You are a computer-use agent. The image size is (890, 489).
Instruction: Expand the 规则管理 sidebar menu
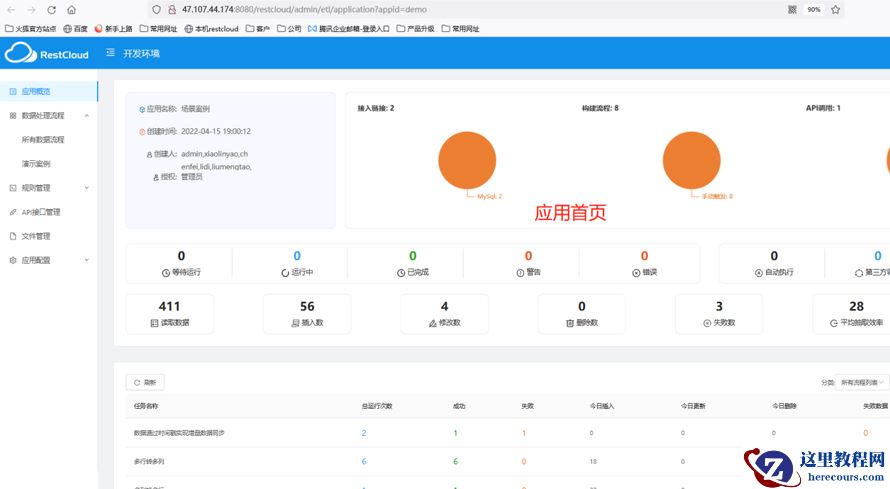pyautogui.click(x=87, y=188)
